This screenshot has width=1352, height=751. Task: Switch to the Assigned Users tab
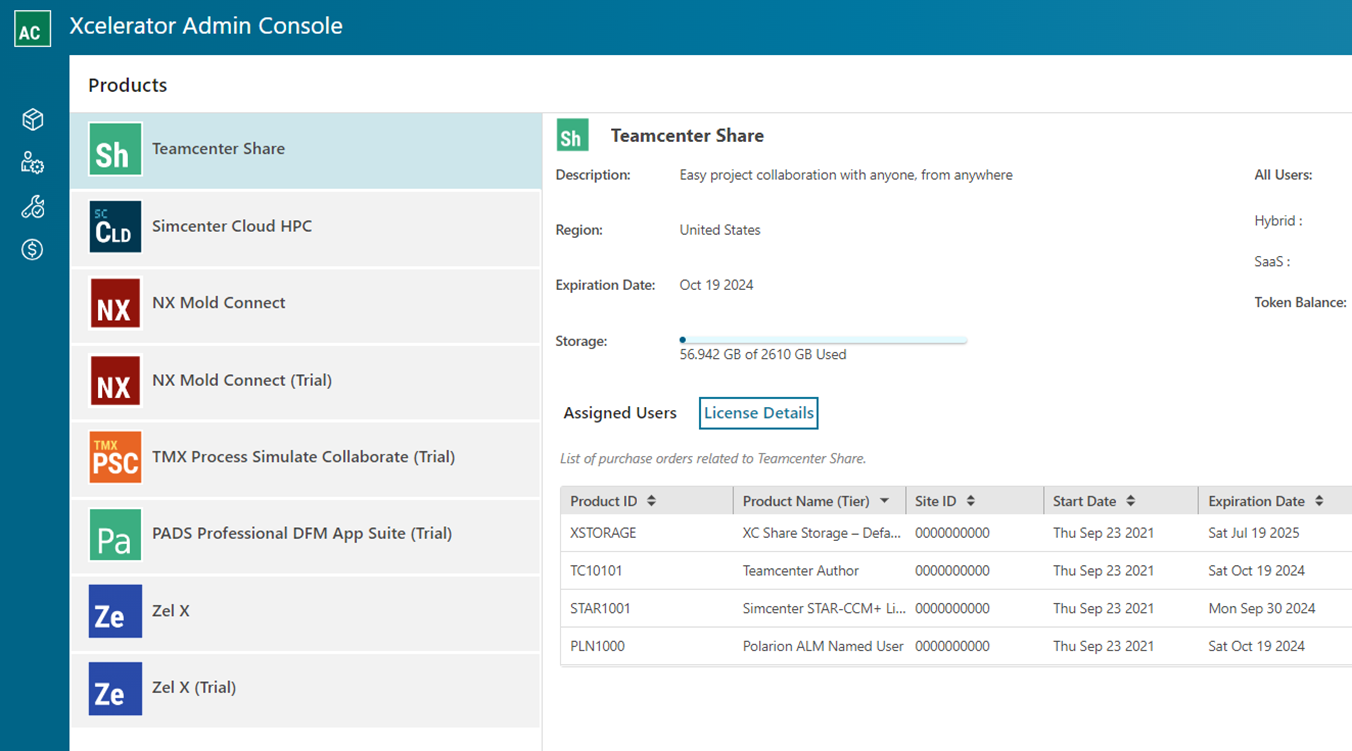[619, 413]
